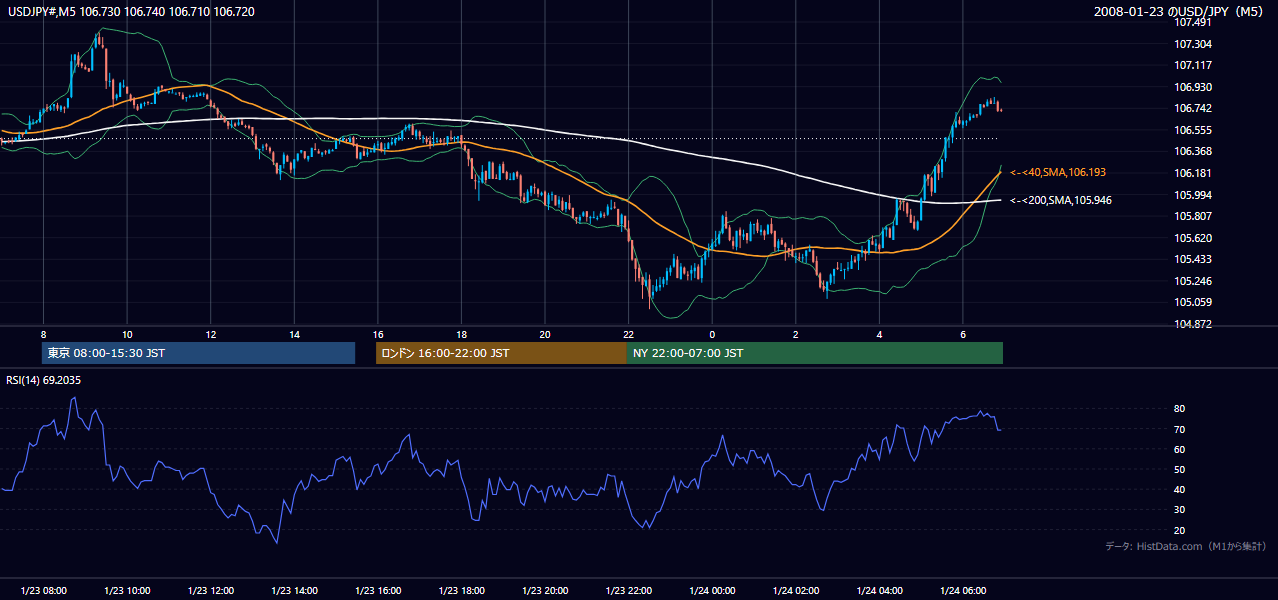Image resolution: width=1278 pixels, height=600 pixels.
Task: Click the 105.059 price axis label
Action: click(1193, 303)
